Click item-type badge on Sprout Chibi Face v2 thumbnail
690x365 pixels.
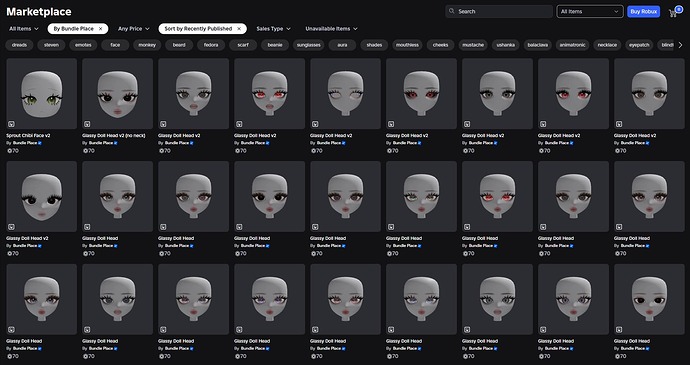coord(11,124)
